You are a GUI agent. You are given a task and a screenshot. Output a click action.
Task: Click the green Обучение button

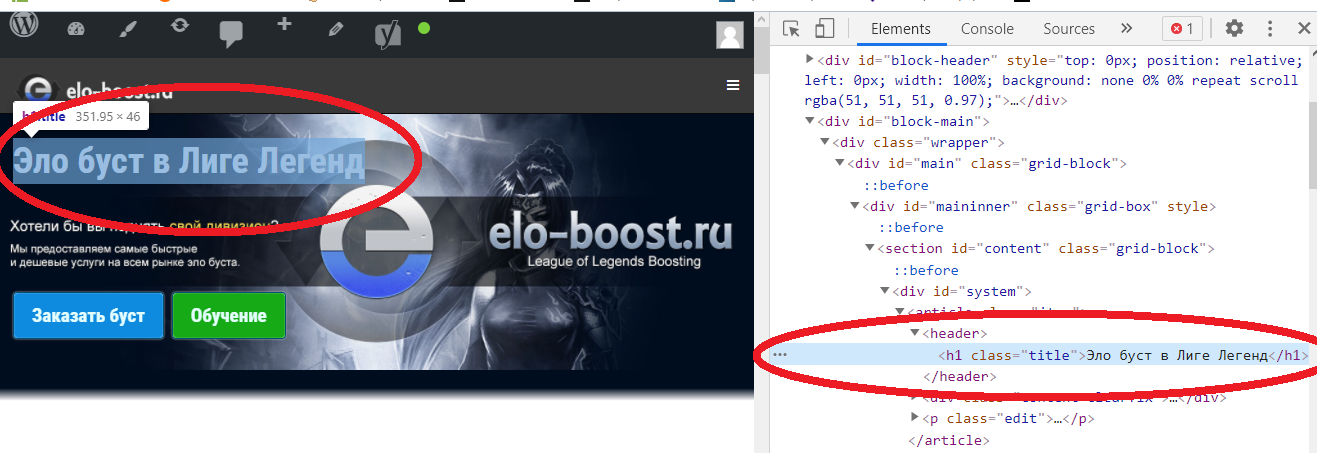(229, 315)
